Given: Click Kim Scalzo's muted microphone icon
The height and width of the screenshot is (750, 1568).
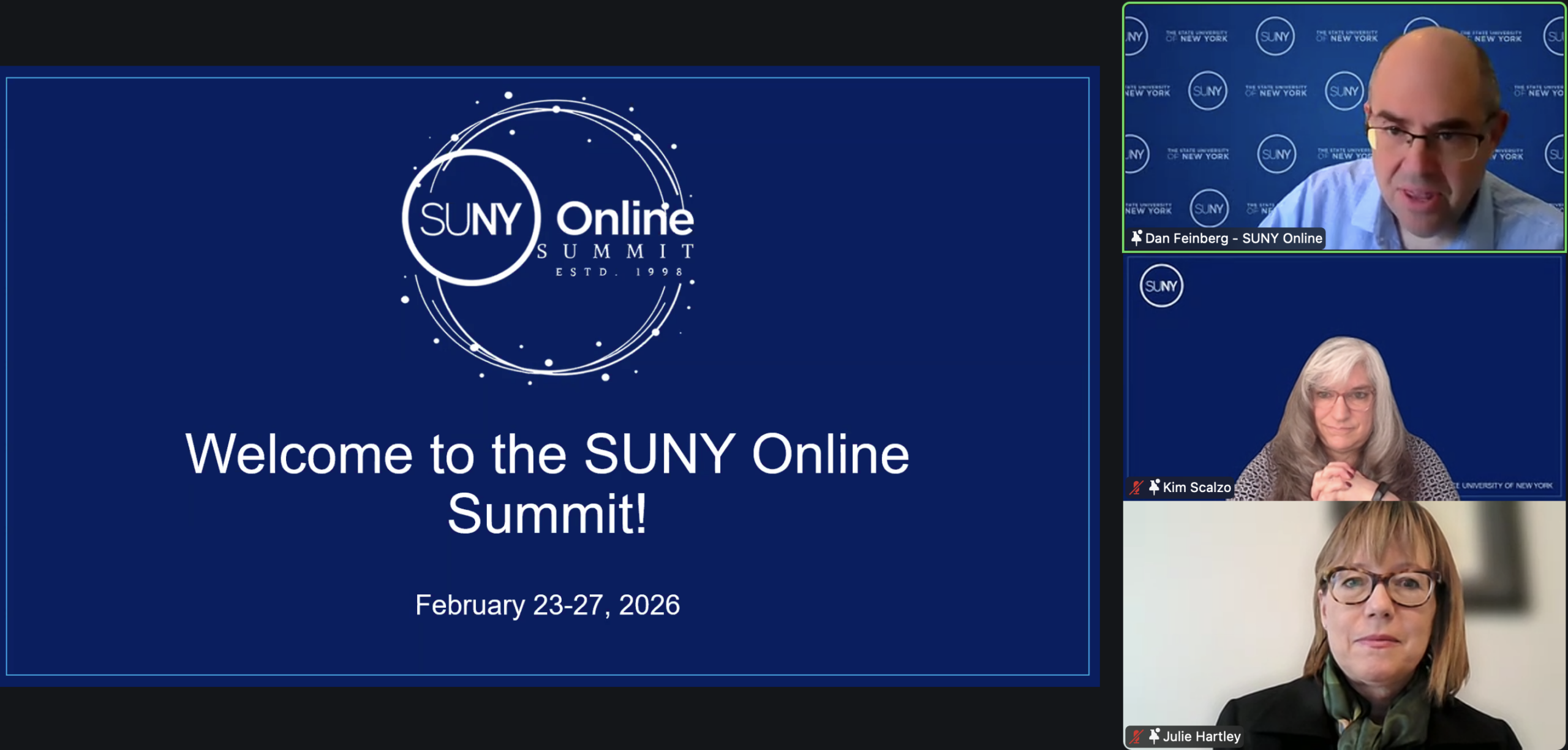Looking at the screenshot, I should point(1137,488).
